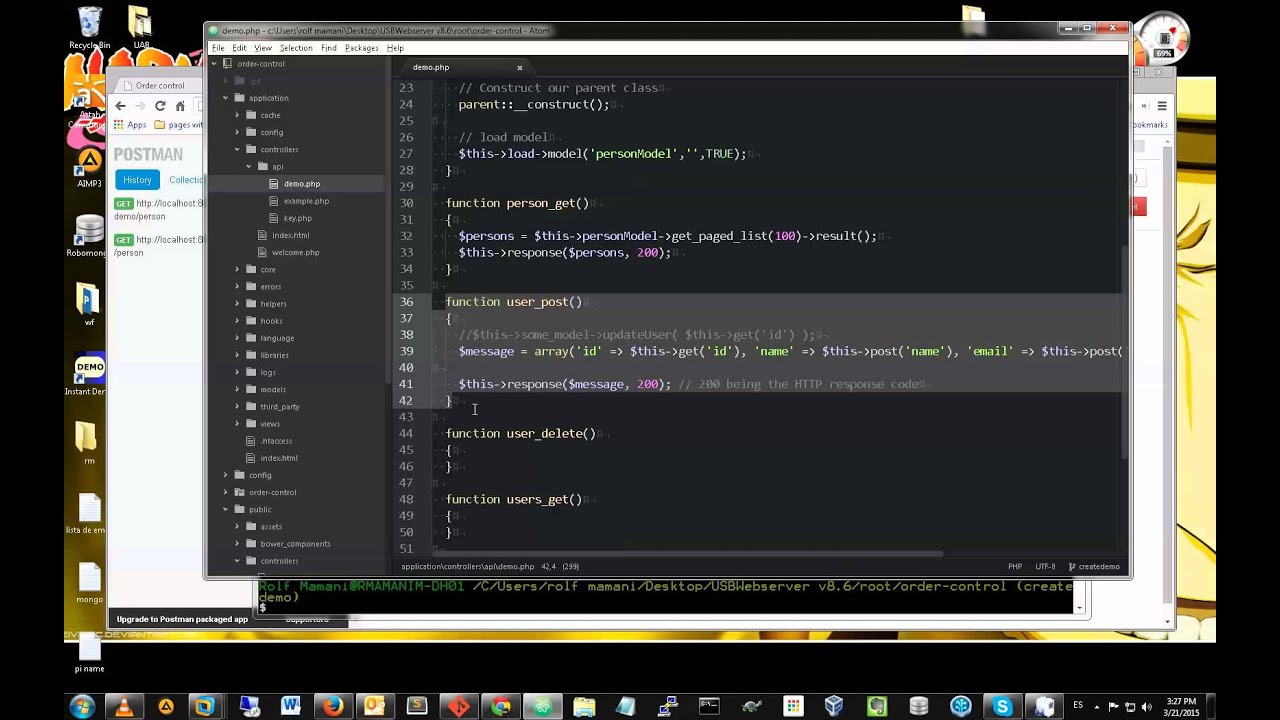Open VirtualBox from the taskbar

tap(834, 706)
